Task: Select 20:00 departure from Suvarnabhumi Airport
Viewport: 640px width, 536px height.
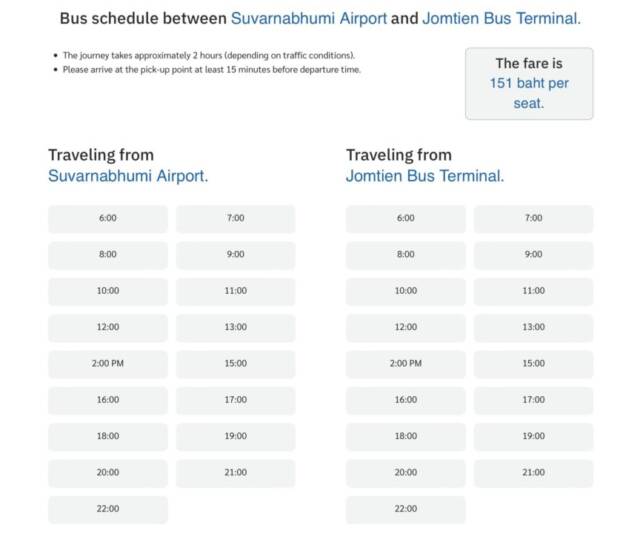Action: pyautogui.click(x=108, y=473)
